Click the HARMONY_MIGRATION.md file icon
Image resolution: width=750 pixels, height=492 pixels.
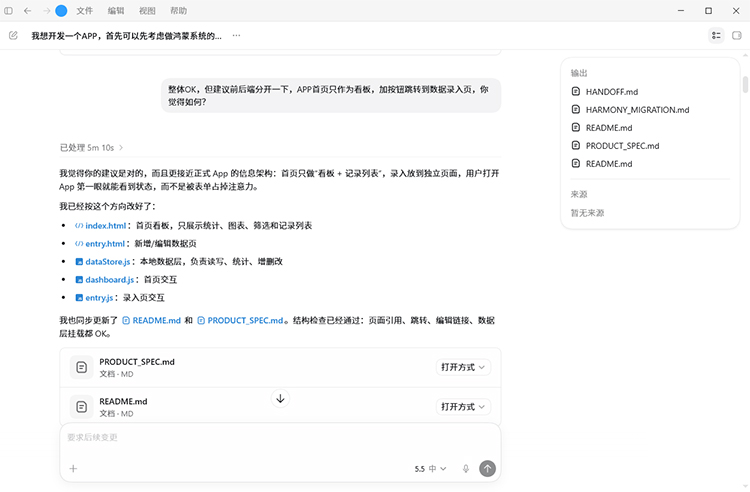pyautogui.click(x=576, y=109)
